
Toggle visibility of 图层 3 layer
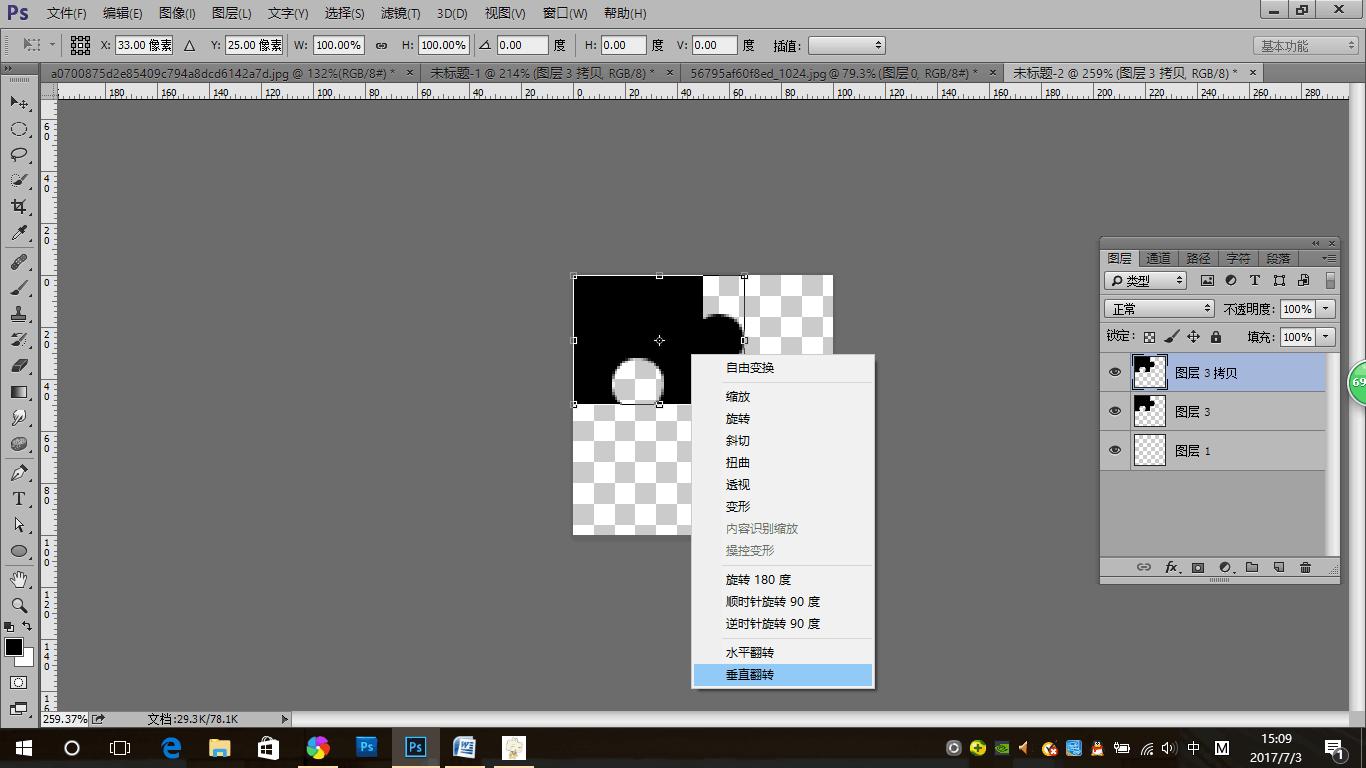(x=1115, y=411)
